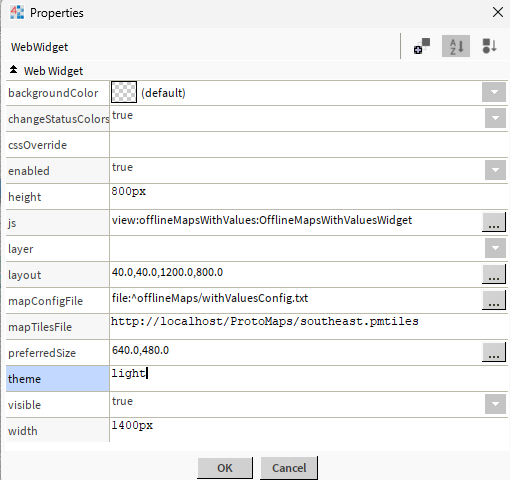The width and height of the screenshot is (510, 480).
Task: Click the (default) backgroundColor text
Action: (x=163, y=93)
